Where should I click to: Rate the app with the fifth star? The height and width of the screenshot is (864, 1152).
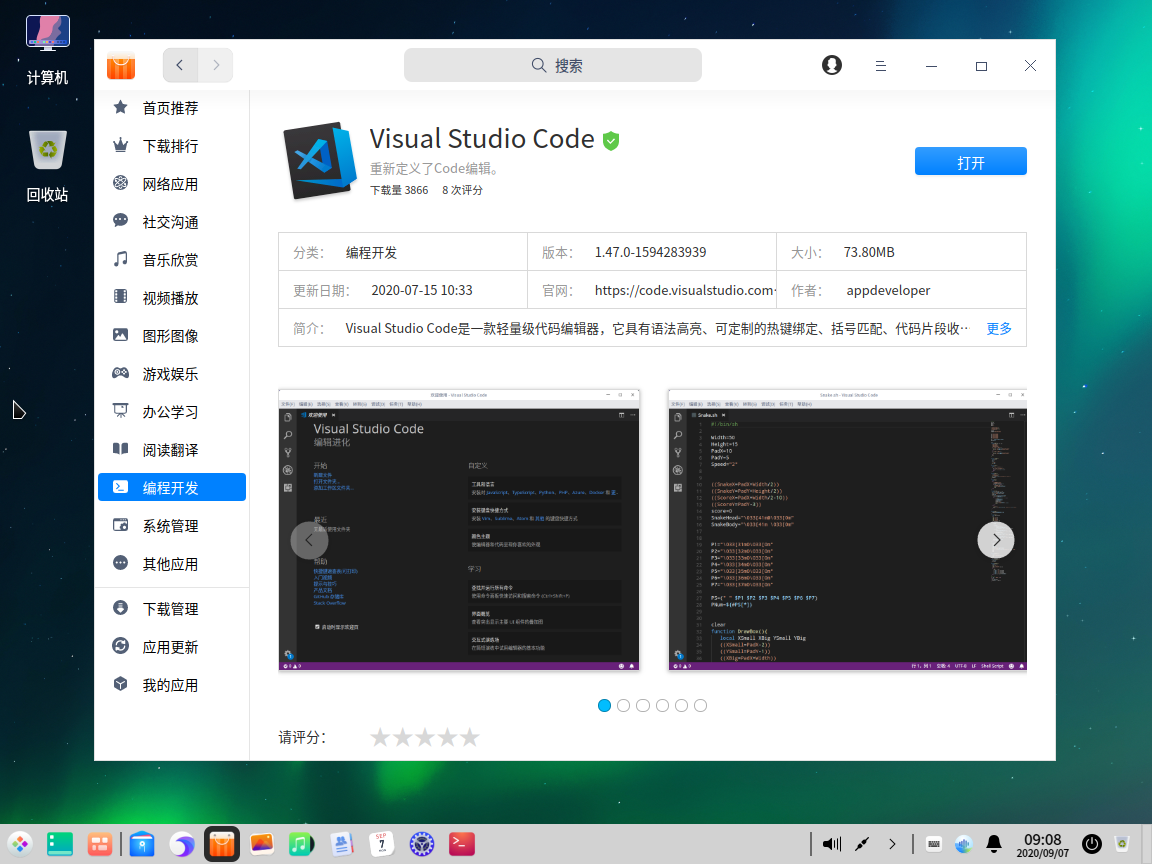coord(469,737)
